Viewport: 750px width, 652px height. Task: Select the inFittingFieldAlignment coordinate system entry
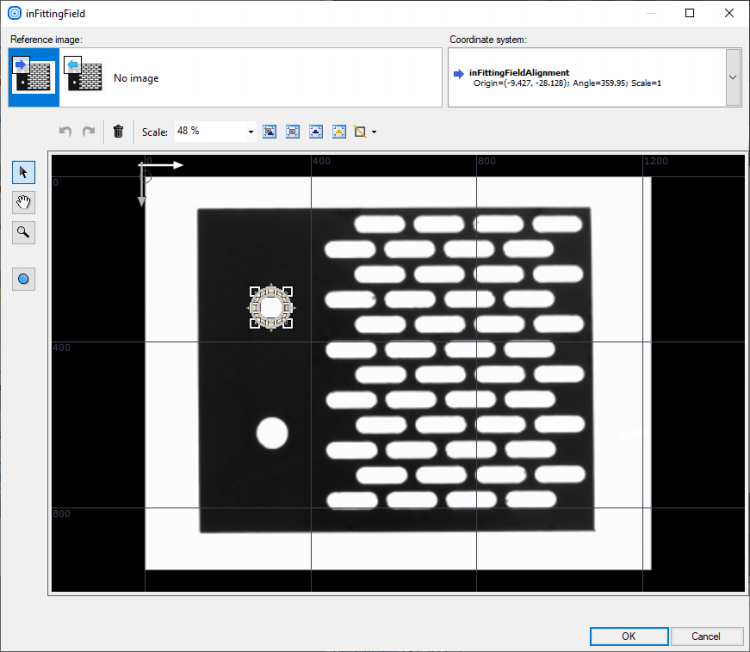click(519, 73)
